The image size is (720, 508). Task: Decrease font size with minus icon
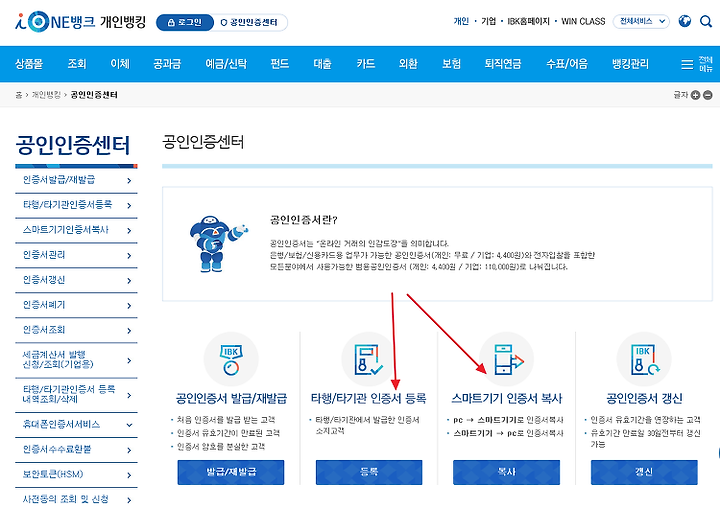(x=708, y=95)
